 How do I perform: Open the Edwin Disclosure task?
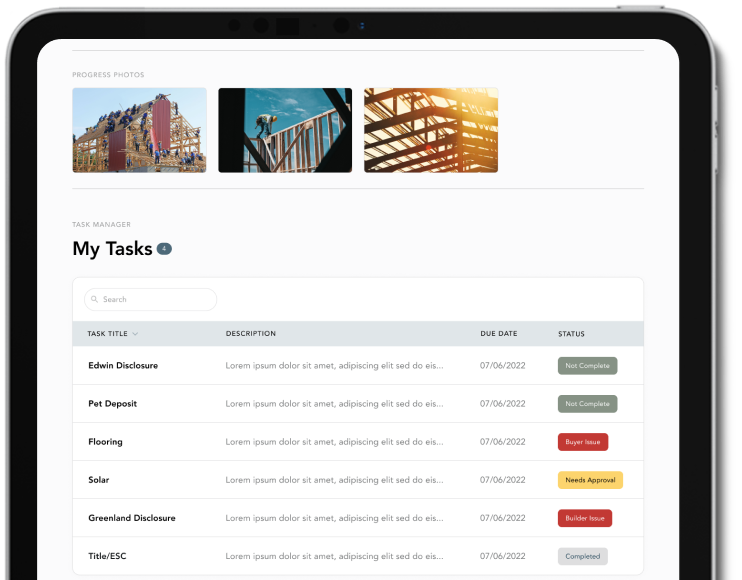123,365
